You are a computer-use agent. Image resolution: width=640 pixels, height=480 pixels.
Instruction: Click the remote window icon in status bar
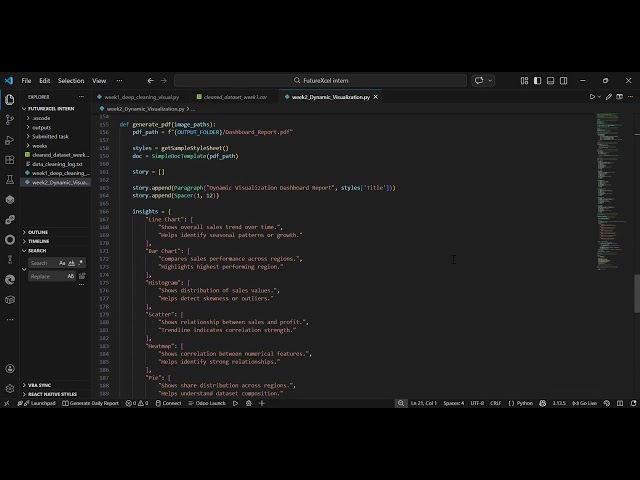(x=6, y=403)
